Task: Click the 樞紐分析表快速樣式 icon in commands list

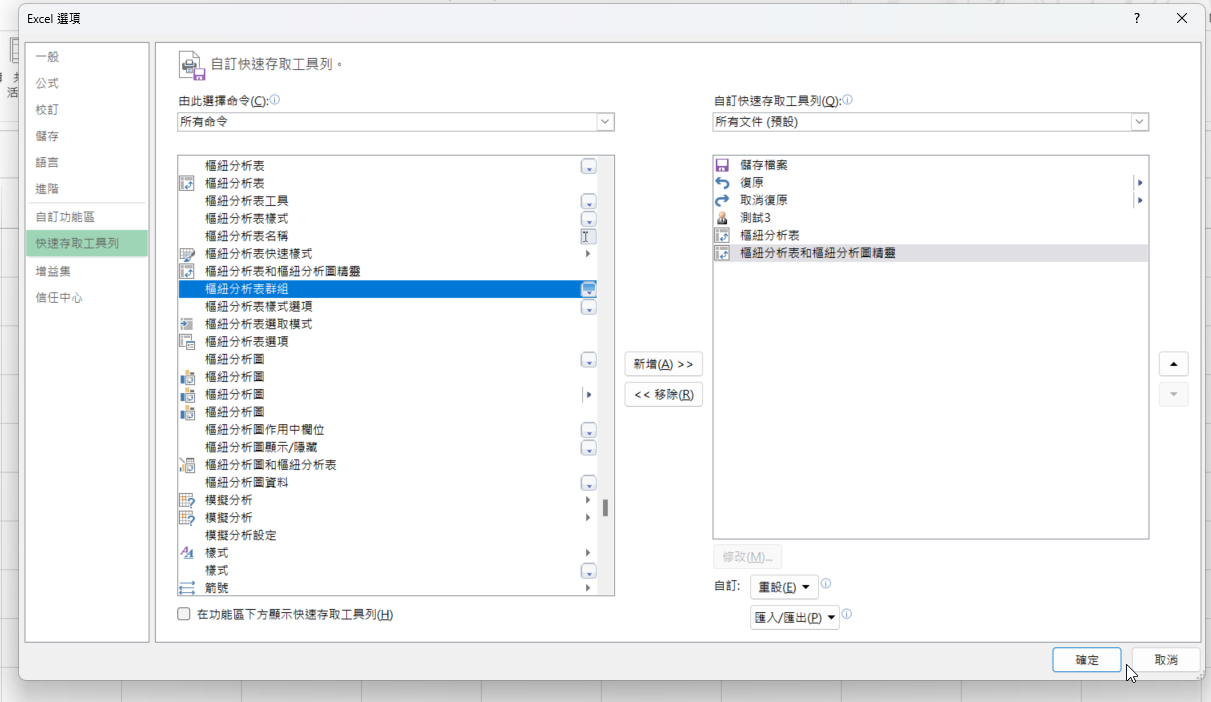Action: click(x=186, y=254)
